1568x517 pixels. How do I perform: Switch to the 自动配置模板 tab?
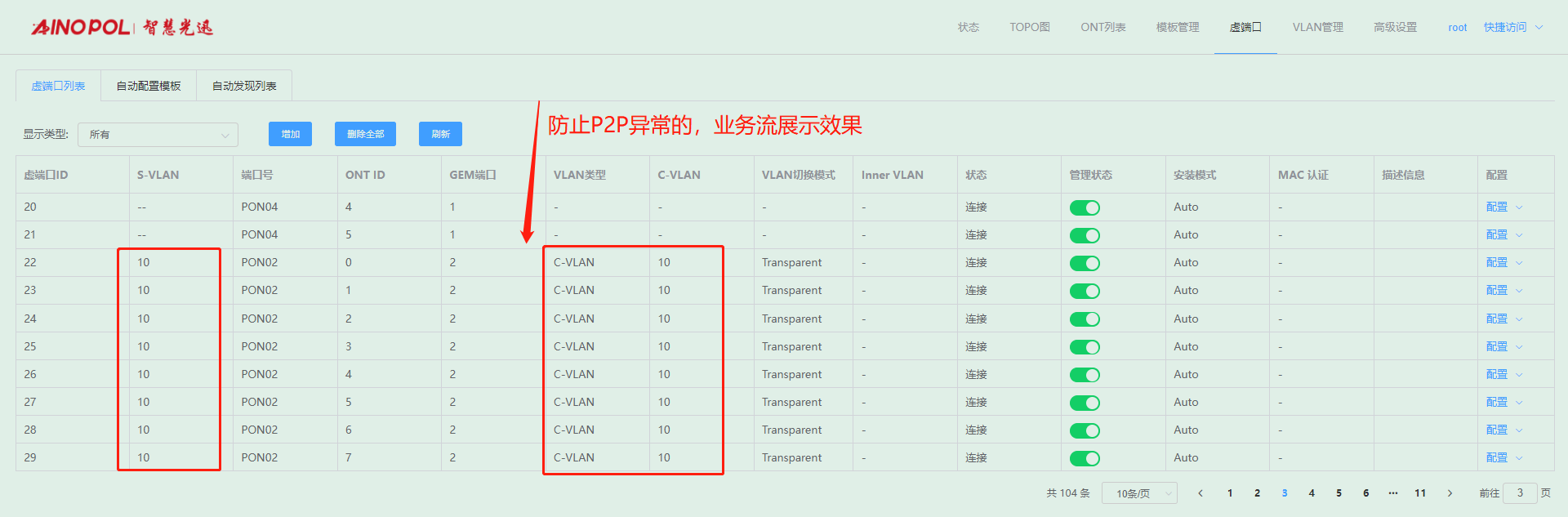(149, 86)
